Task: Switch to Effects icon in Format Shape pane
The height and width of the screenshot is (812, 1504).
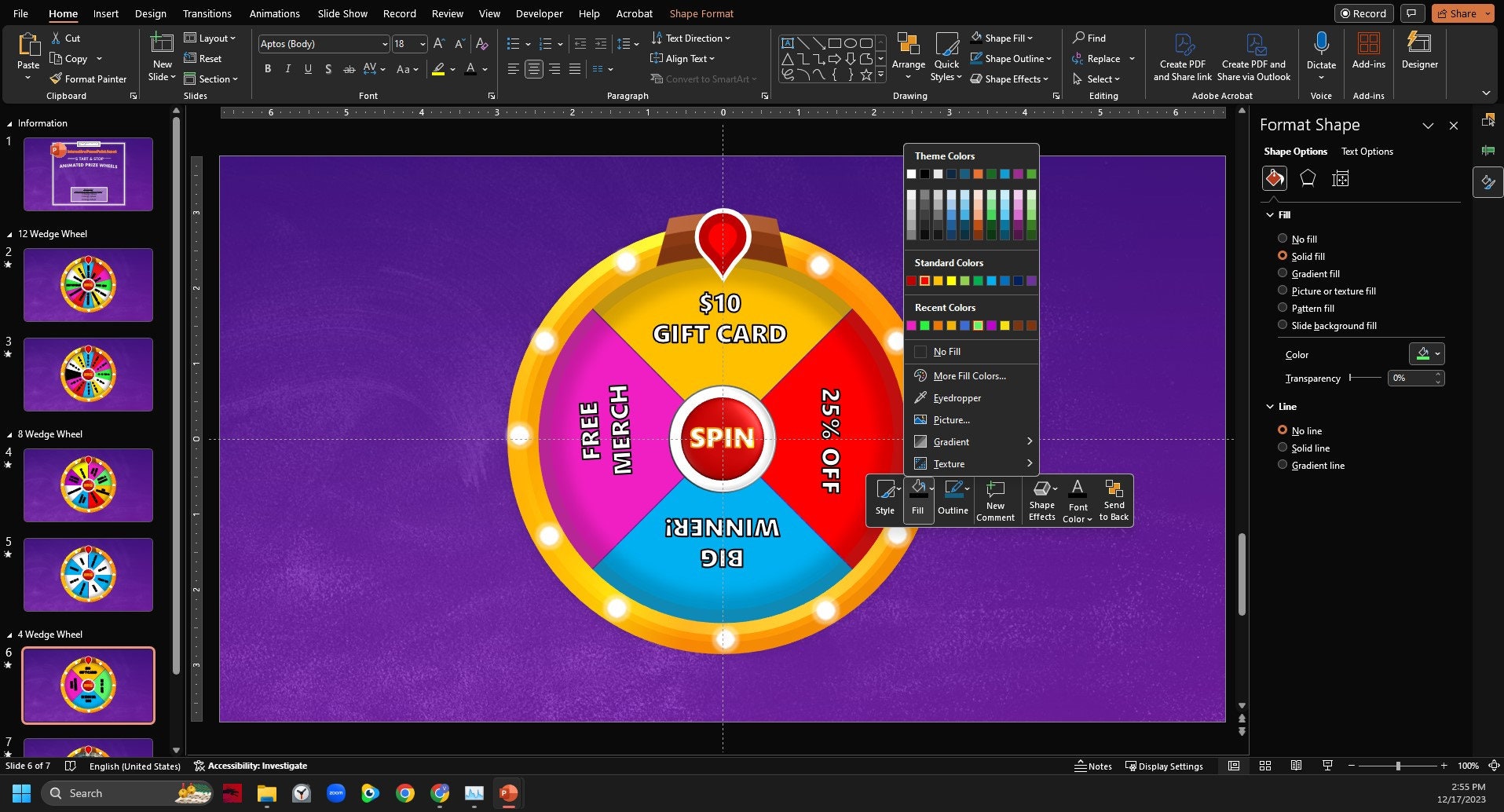Action: pyautogui.click(x=1307, y=178)
